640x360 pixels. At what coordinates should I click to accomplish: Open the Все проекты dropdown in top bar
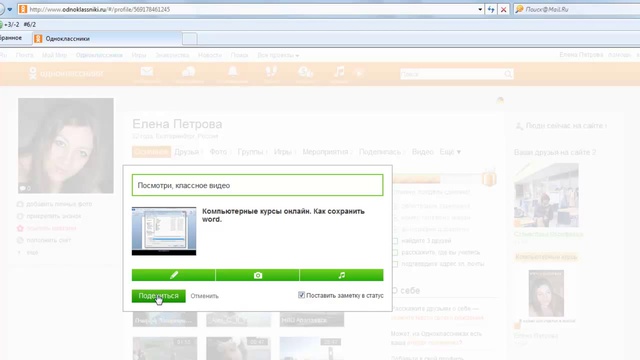(x=278, y=55)
